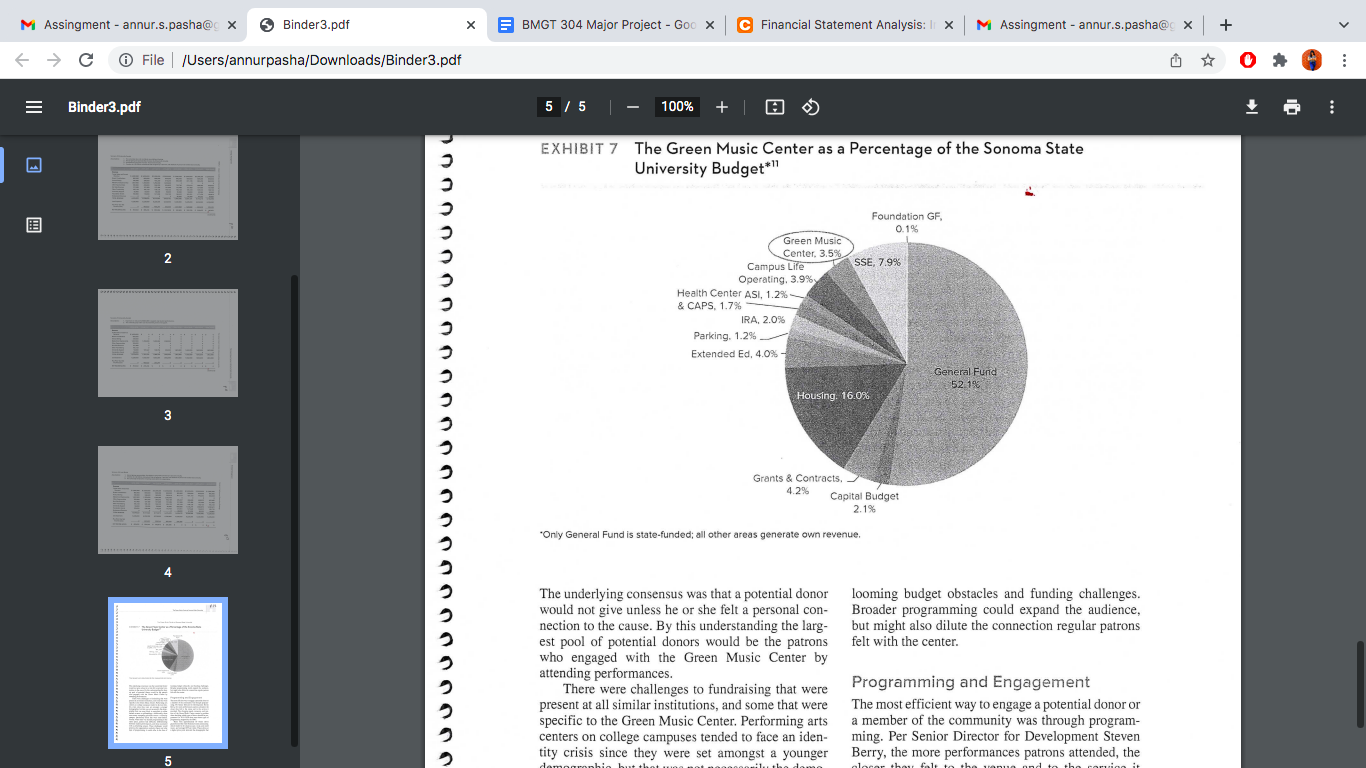Open the extensions puzzle piece menu
Image resolution: width=1366 pixels, height=768 pixels.
(1279, 60)
